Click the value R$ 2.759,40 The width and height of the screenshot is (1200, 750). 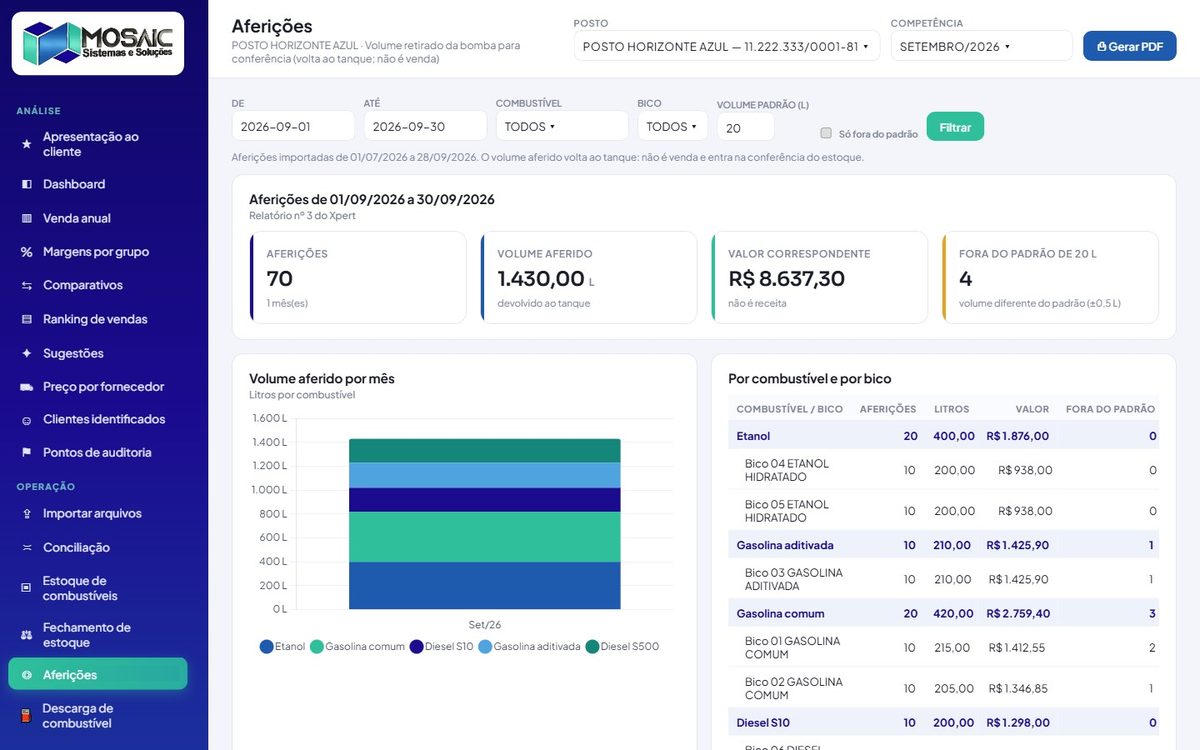pyautogui.click(x=1017, y=613)
